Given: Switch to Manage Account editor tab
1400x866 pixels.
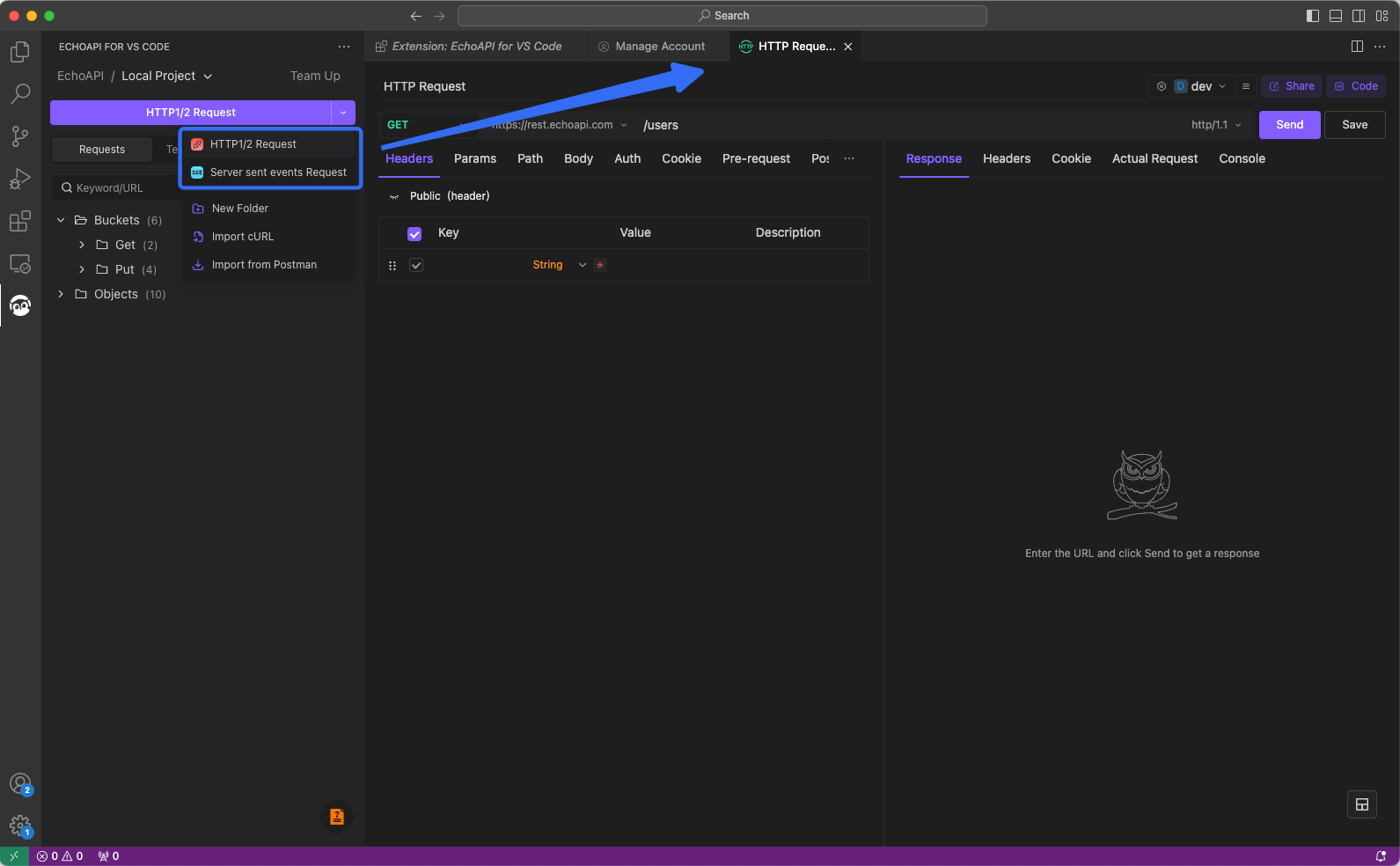Looking at the screenshot, I should [x=659, y=47].
